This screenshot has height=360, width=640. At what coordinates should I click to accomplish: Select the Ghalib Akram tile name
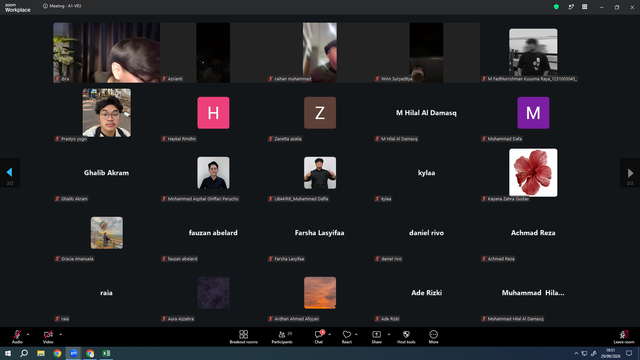[107, 173]
